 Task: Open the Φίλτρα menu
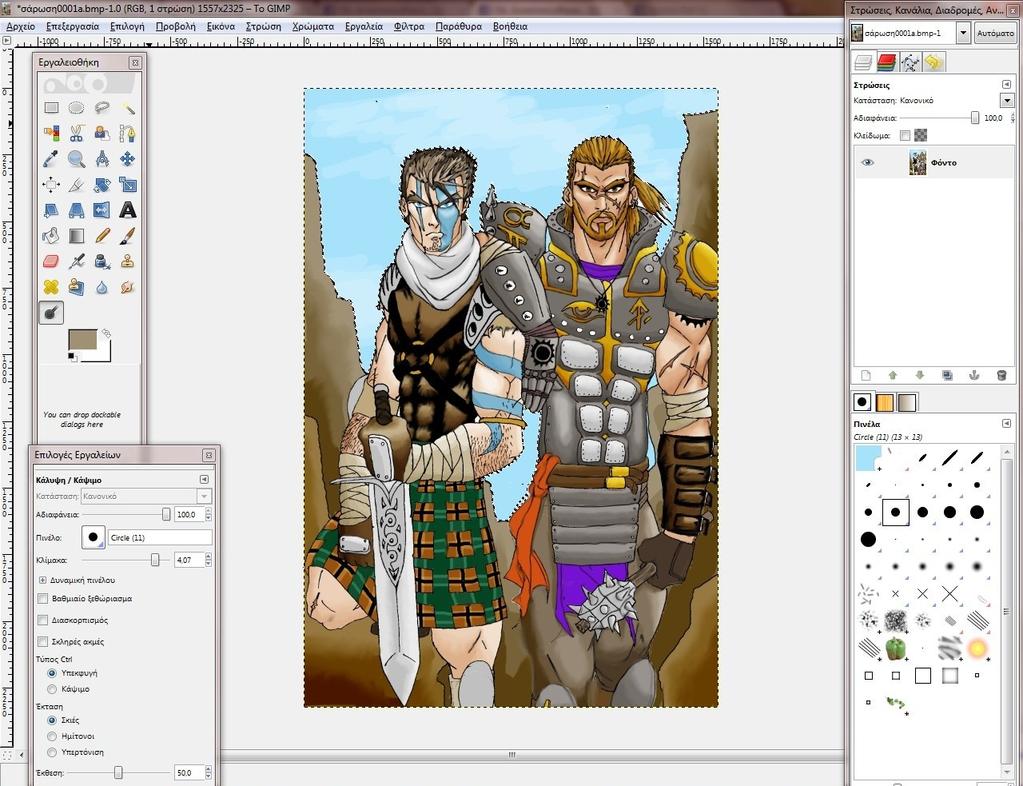409,27
